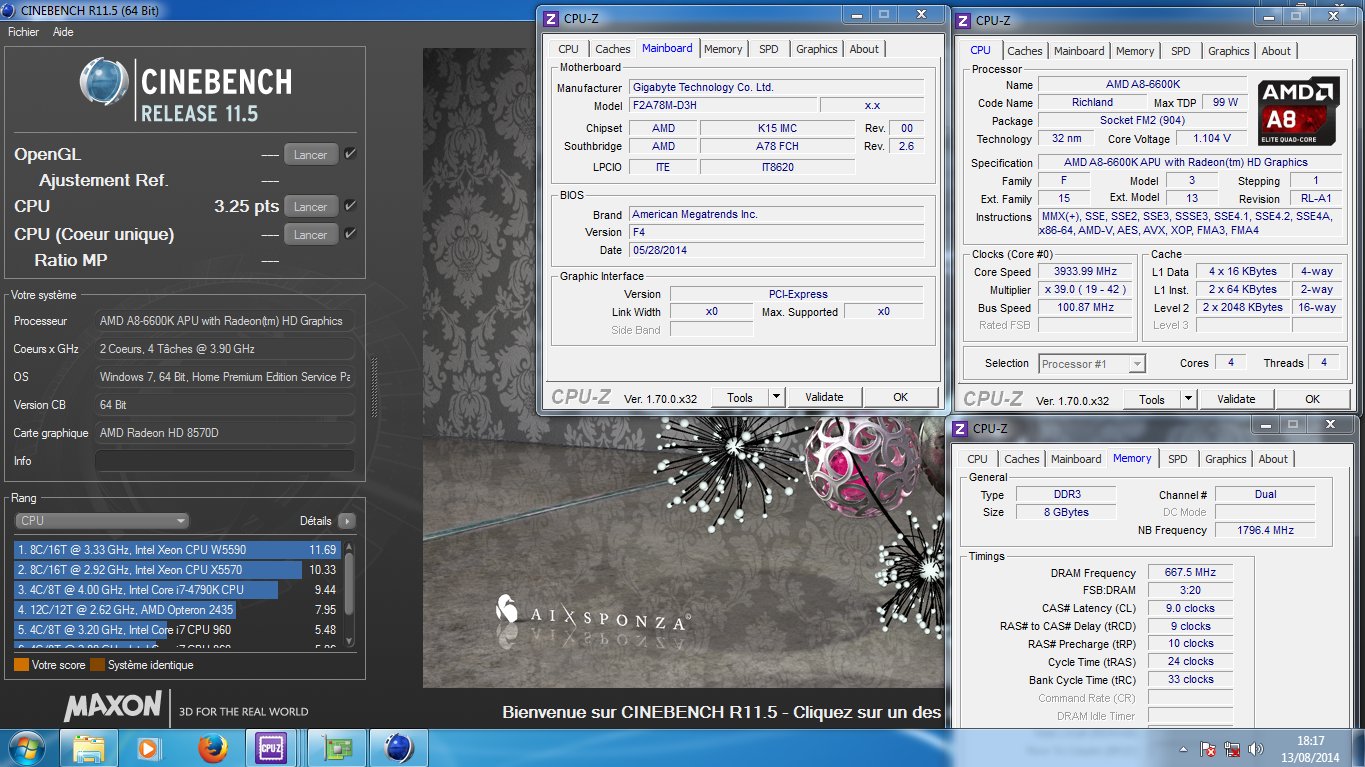Switch to Caches tab in Mainboard window

coord(613,49)
